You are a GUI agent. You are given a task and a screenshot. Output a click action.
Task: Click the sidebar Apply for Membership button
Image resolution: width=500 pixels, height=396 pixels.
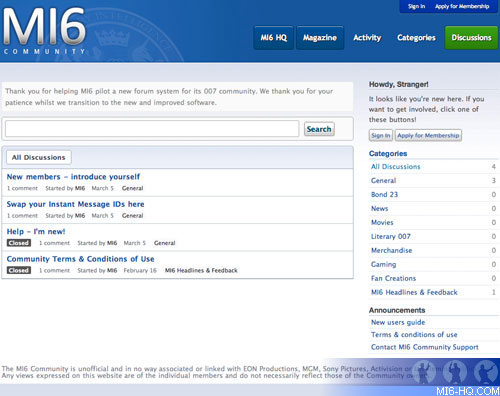428,135
